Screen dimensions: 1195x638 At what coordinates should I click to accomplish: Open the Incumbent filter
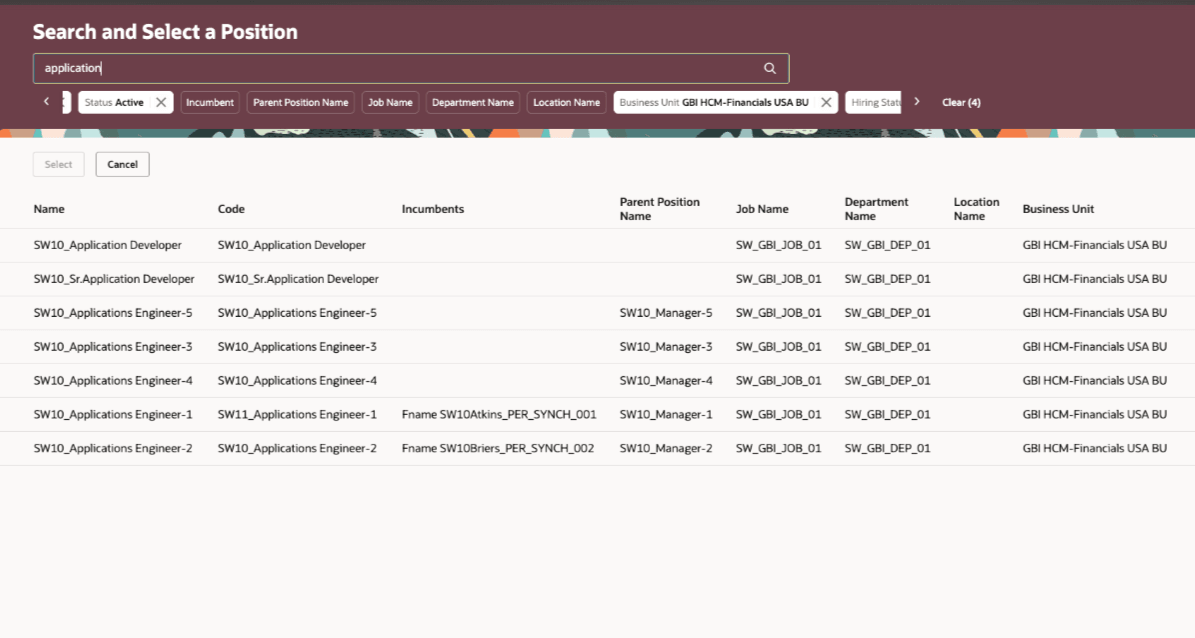pyautogui.click(x=210, y=102)
